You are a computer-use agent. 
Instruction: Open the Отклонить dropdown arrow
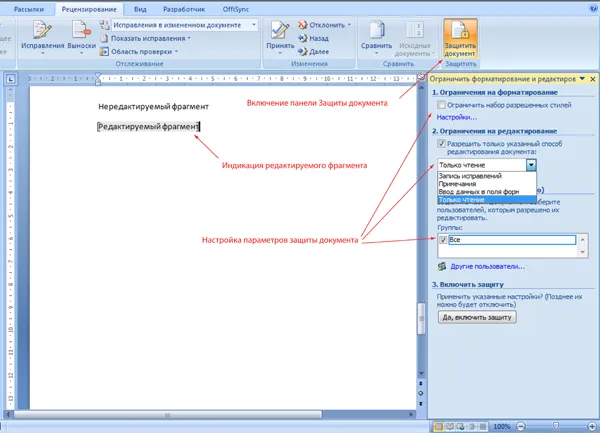[349, 25]
